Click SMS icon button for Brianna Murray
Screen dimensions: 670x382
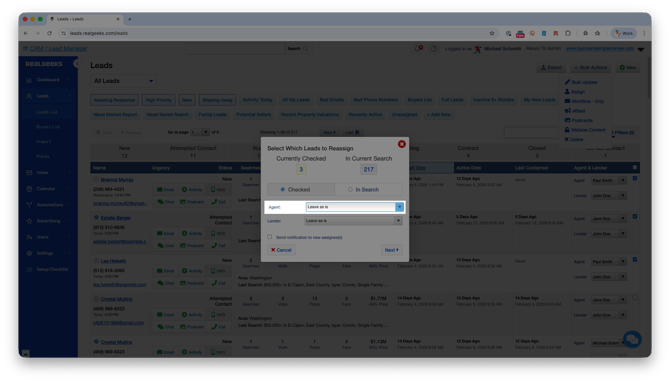tap(218, 190)
